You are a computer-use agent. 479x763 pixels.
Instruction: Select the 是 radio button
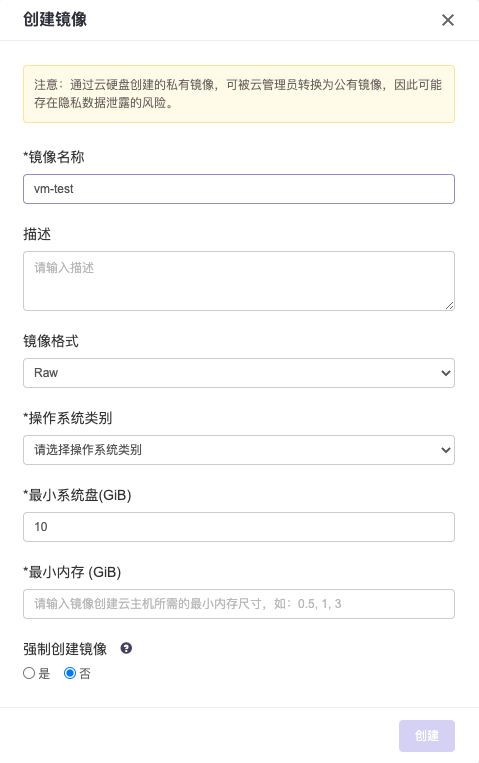(x=29, y=673)
